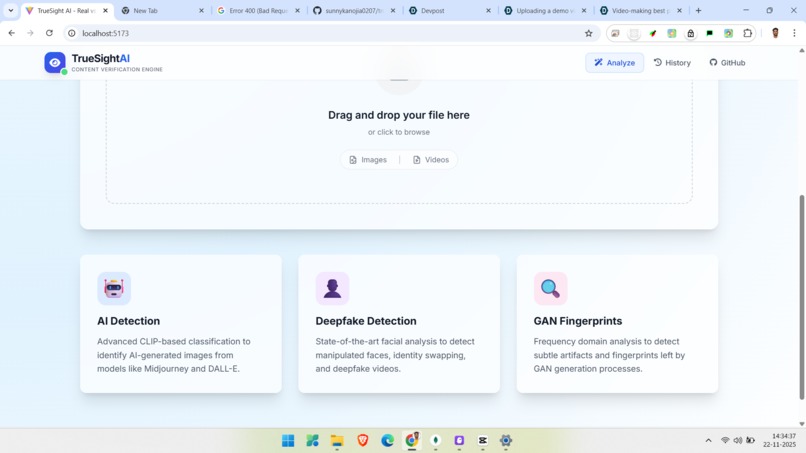Open File Explorer from the taskbar
This screenshot has height=453, width=806.
click(x=337, y=441)
